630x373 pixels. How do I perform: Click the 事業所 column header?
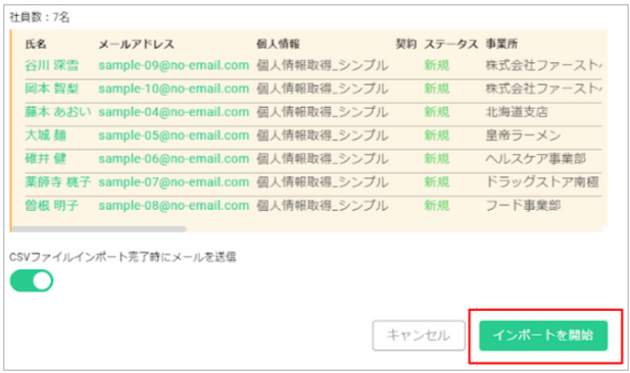coord(501,44)
